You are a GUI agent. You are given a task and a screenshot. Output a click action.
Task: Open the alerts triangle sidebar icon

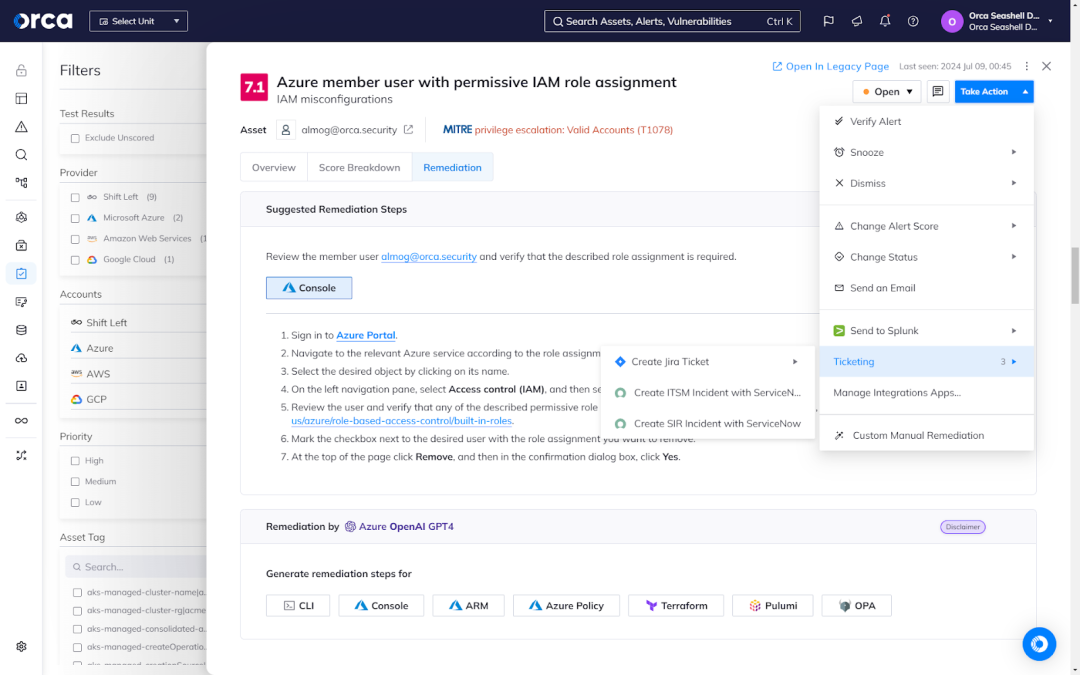pyautogui.click(x=21, y=127)
